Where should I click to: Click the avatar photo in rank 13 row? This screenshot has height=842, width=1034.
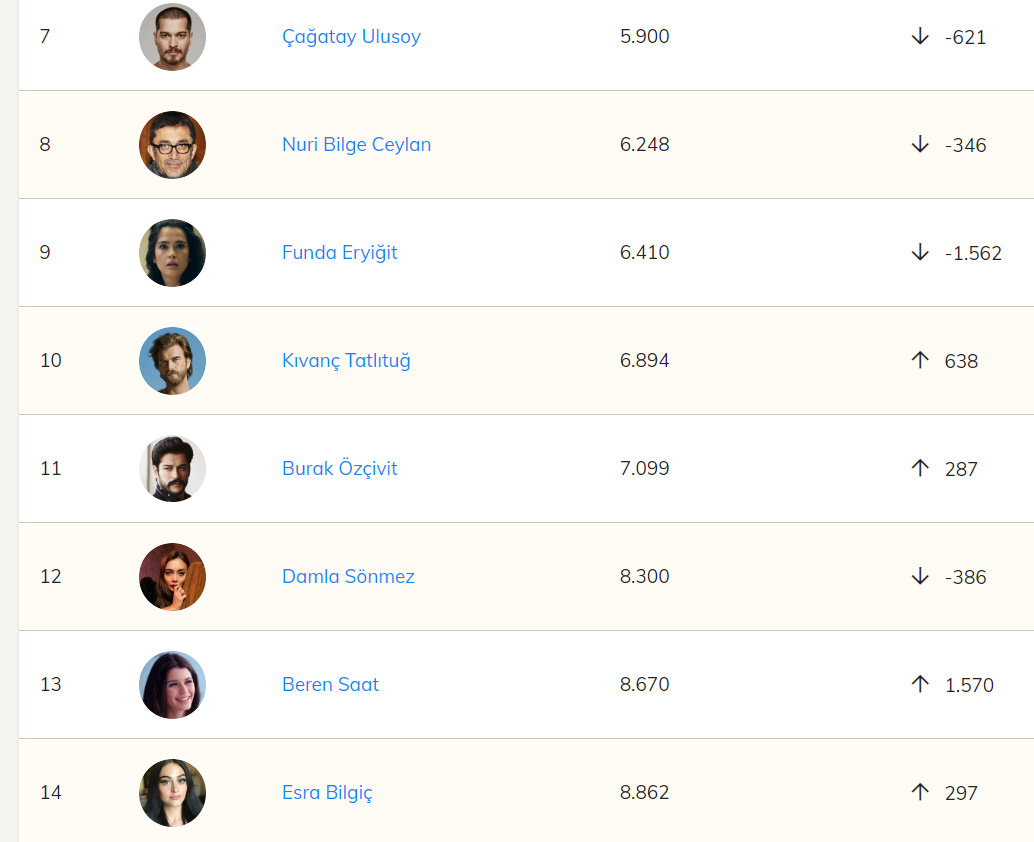(x=172, y=685)
